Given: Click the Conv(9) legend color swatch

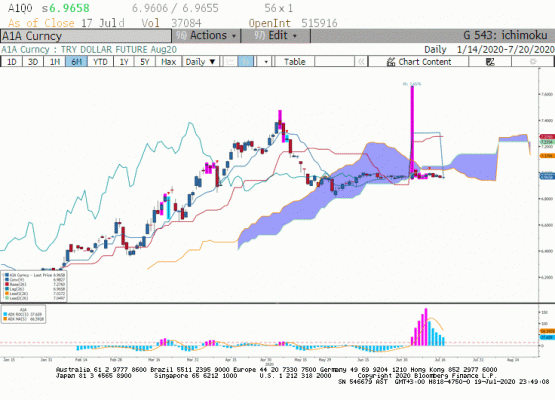Looking at the screenshot, I should (x=7, y=279).
